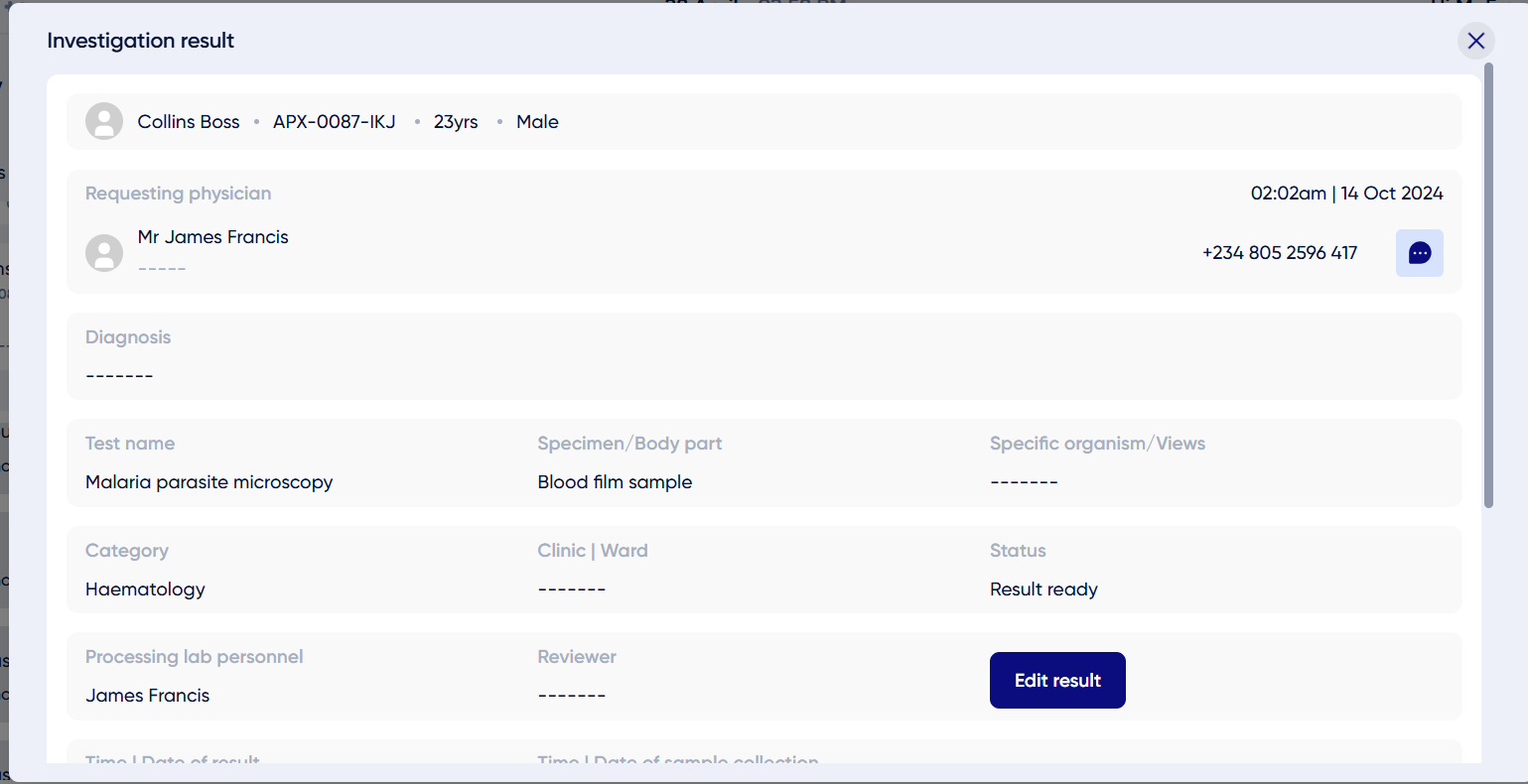Click the Investigation result title
This screenshot has height=784, width=1528.
(x=141, y=41)
